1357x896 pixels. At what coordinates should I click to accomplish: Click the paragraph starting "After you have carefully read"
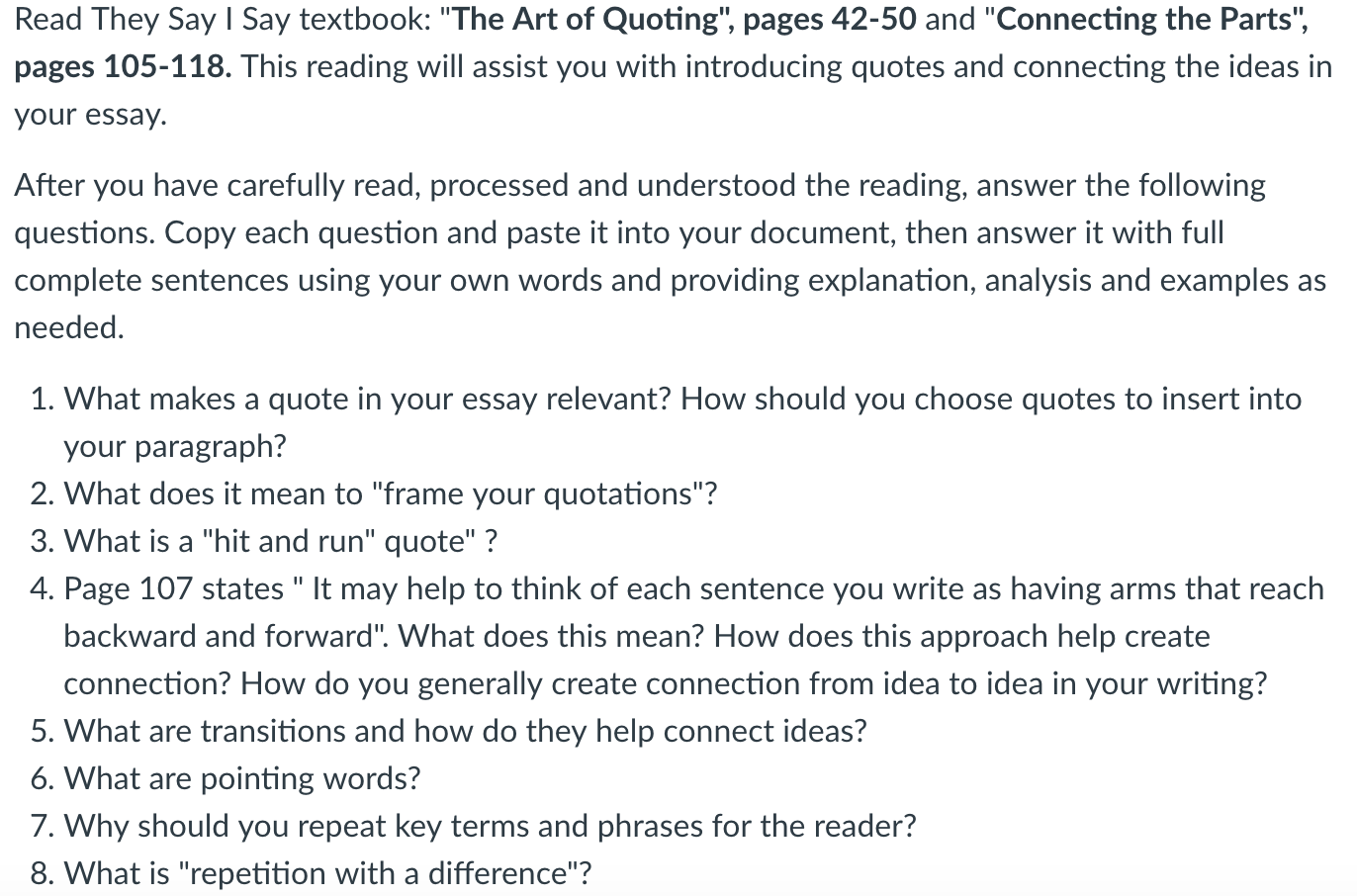(671, 256)
